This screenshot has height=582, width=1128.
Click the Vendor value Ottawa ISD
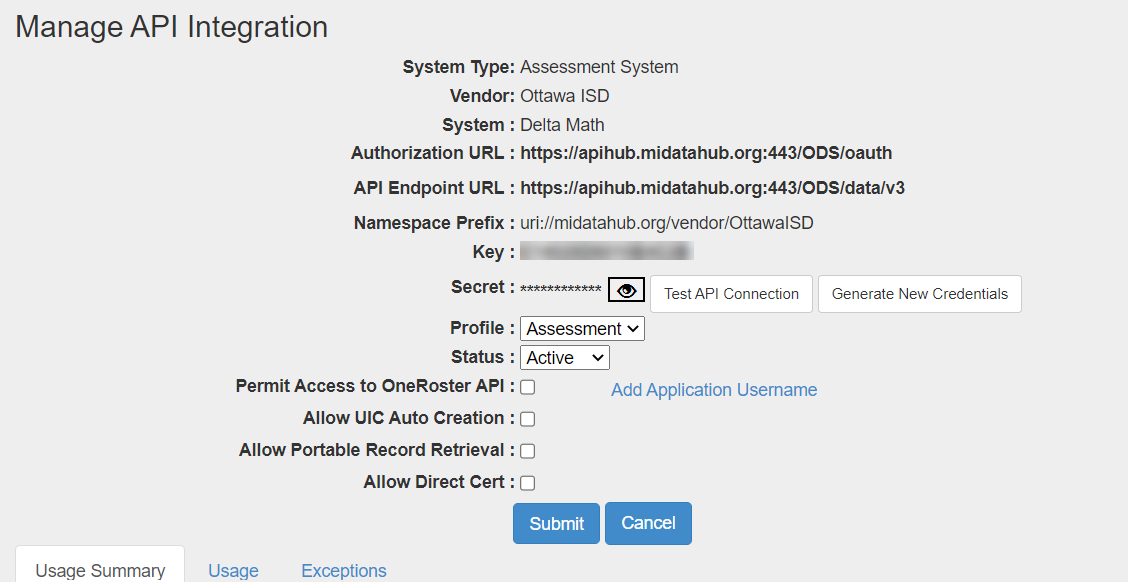click(565, 96)
